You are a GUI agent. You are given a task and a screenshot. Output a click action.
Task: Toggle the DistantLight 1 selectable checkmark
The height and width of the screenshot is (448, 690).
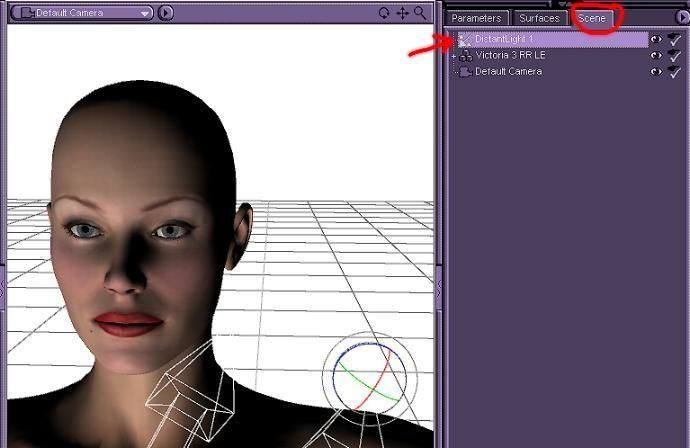(675, 40)
